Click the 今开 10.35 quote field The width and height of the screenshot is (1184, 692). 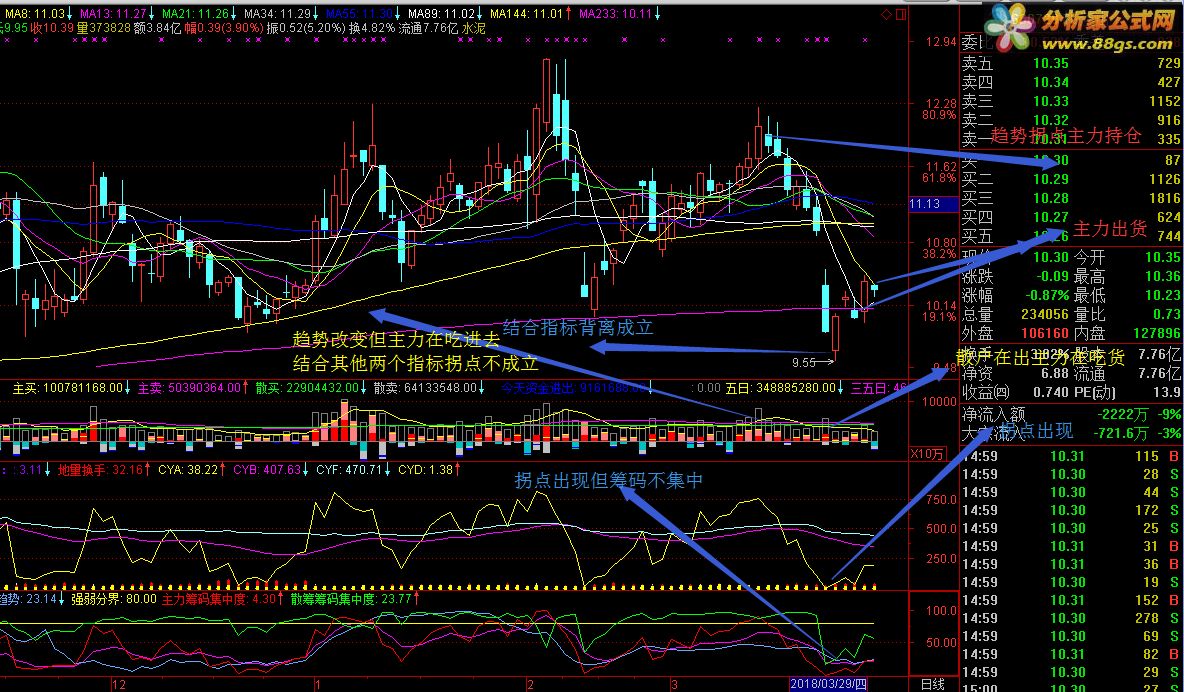coord(1127,258)
